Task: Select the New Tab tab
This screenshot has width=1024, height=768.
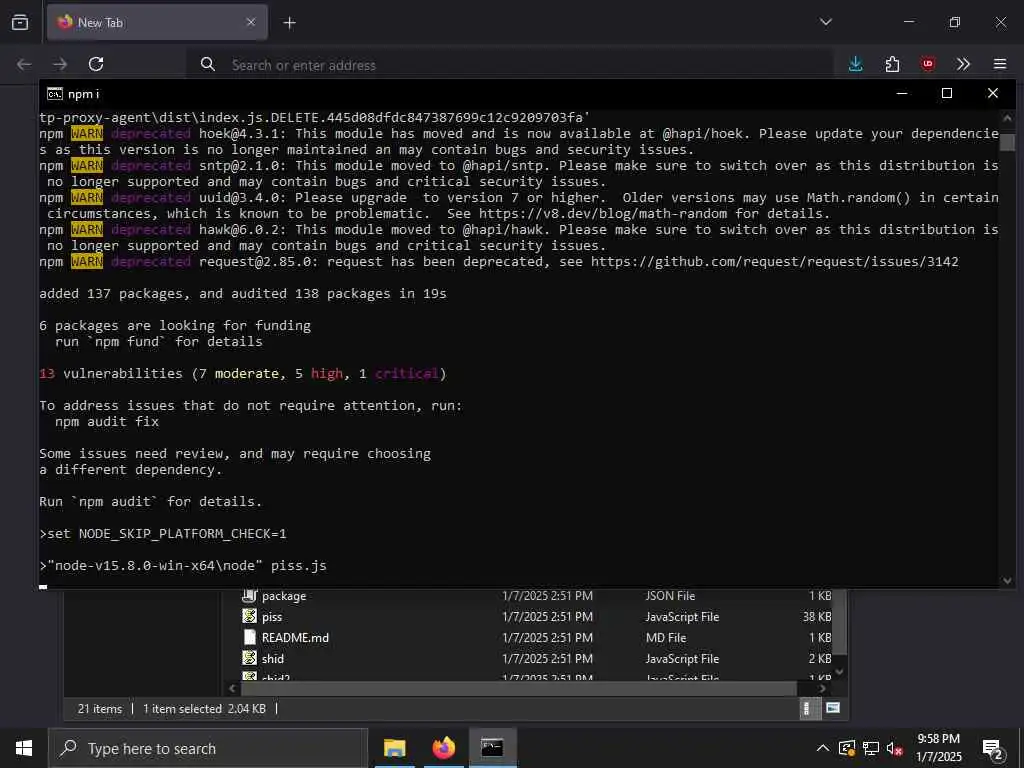Action: [157, 22]
